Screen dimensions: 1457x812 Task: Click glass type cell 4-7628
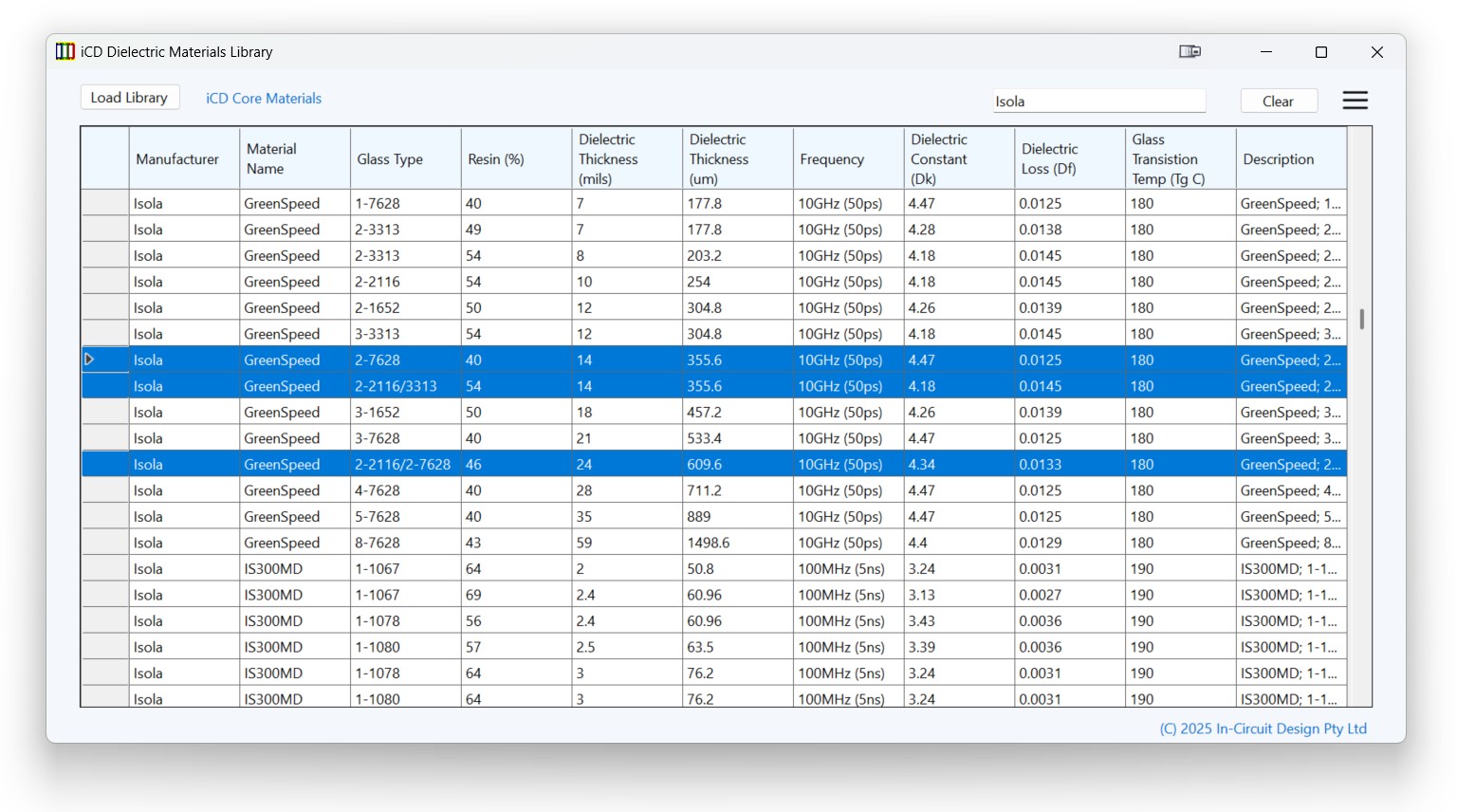(x=406, y=490)
